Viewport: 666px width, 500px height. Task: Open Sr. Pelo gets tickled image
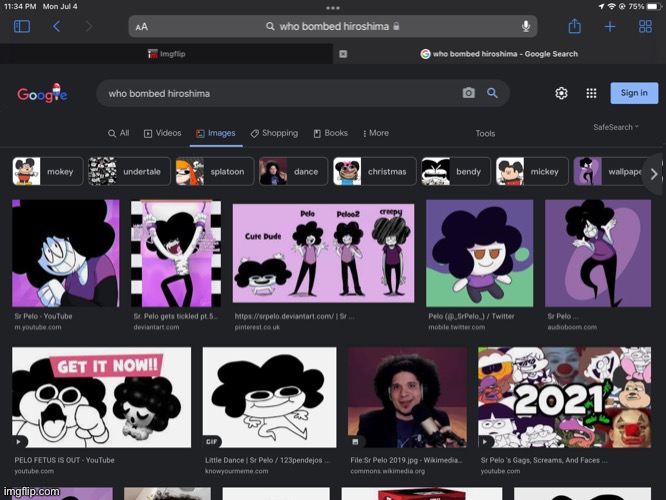(176, 253)
